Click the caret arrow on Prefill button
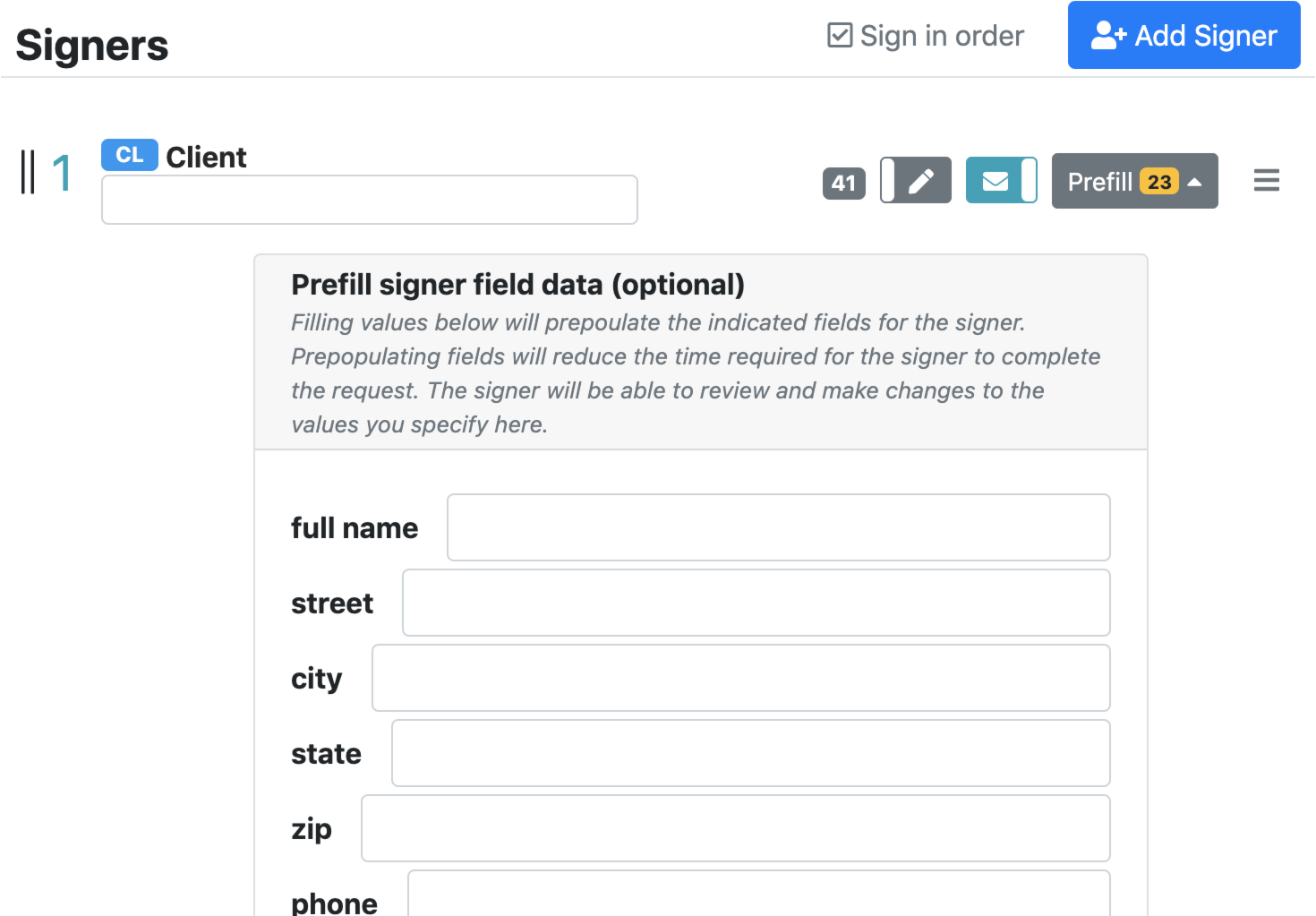The height and width of the screenshot is (916, 1316). tap(1194, 182)
